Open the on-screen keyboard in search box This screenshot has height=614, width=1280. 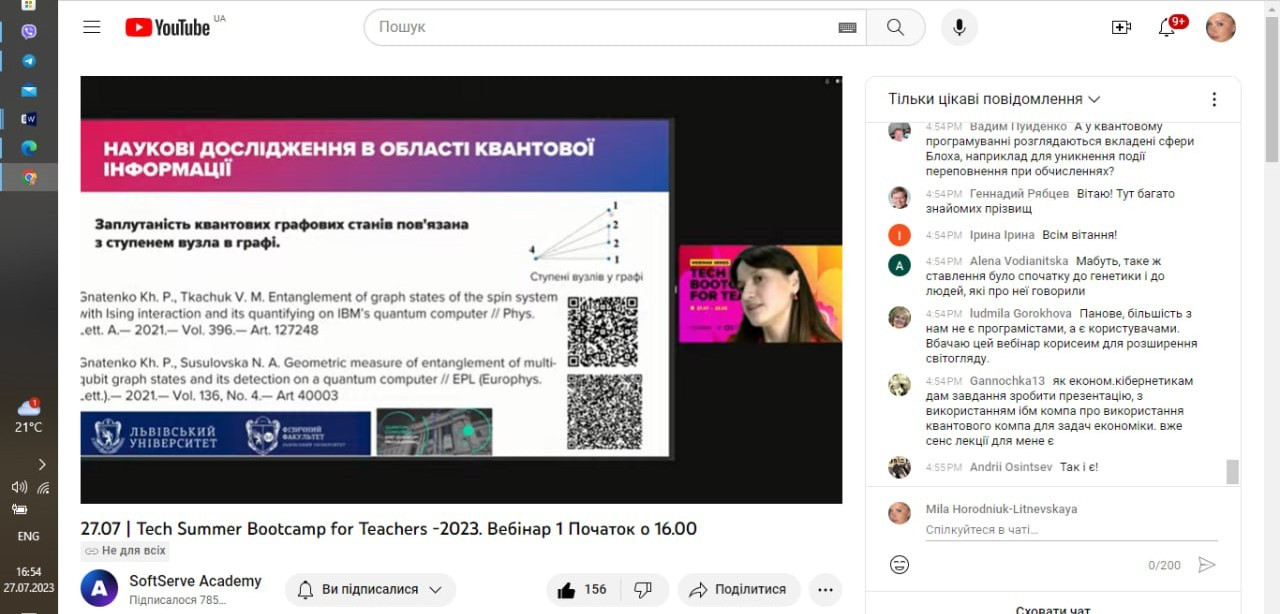(847, 28)
